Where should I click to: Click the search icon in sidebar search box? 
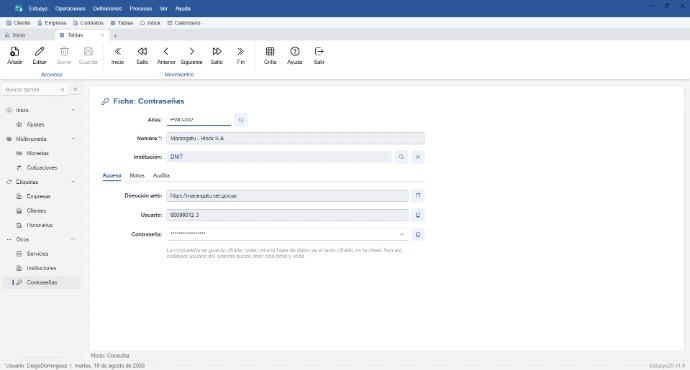[62, 90]
